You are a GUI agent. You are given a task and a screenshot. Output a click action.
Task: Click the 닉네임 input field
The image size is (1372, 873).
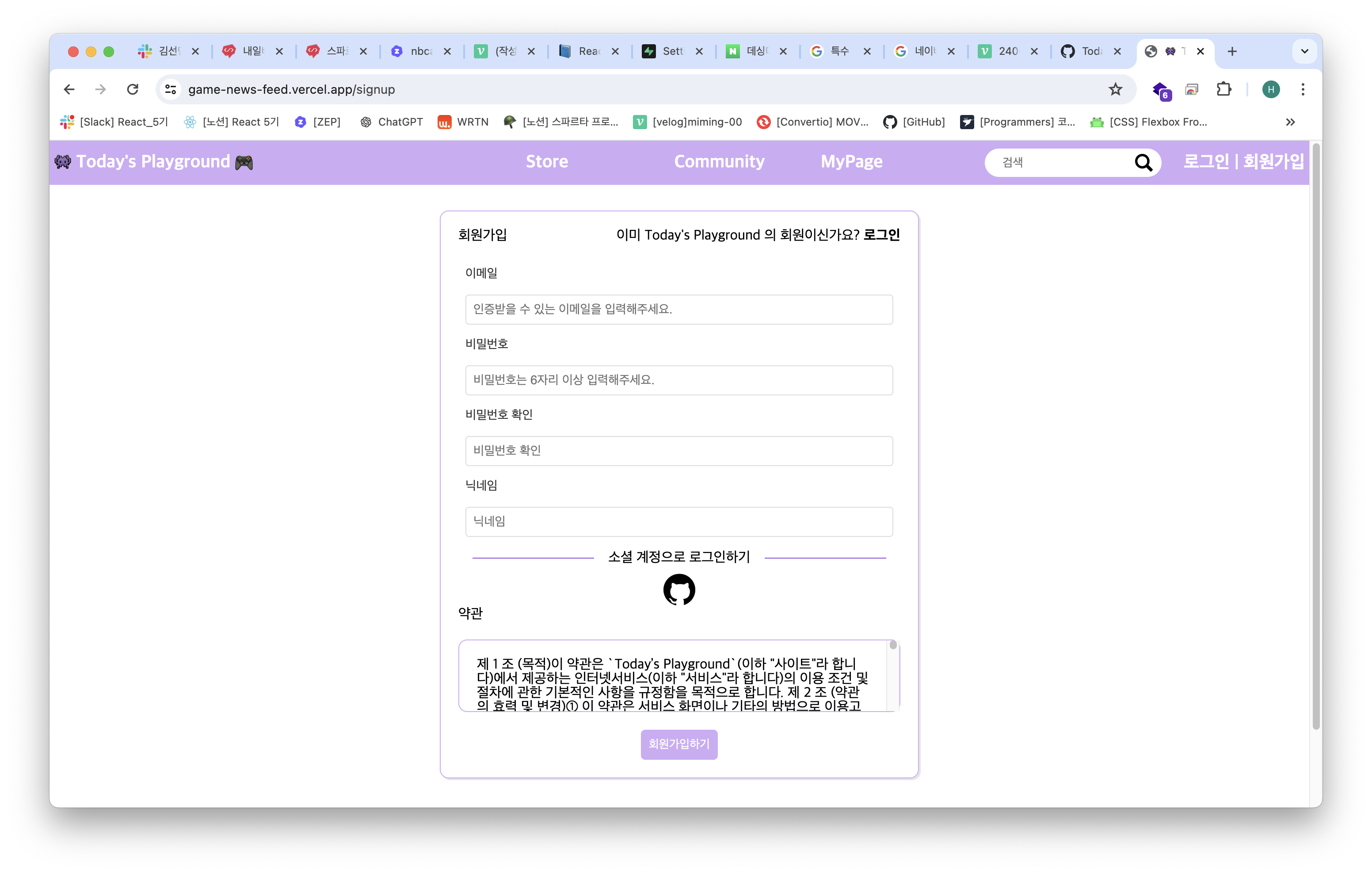coord(678,521)
